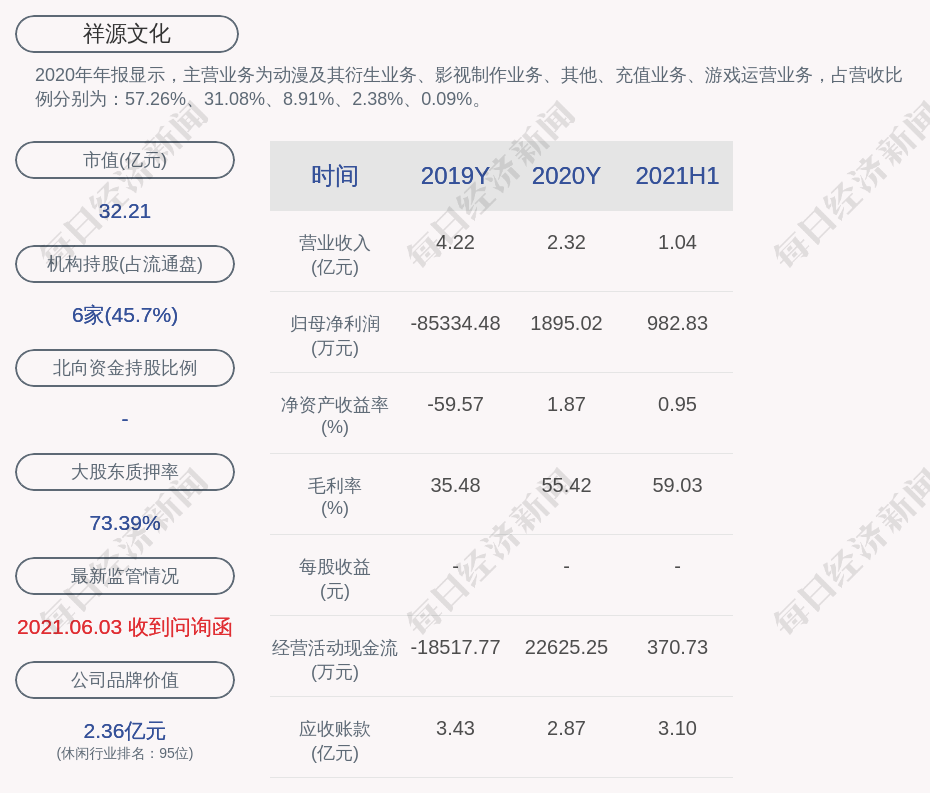Select the cash flow value 370.73
The image size is (930, 793).
click(677, 647)
